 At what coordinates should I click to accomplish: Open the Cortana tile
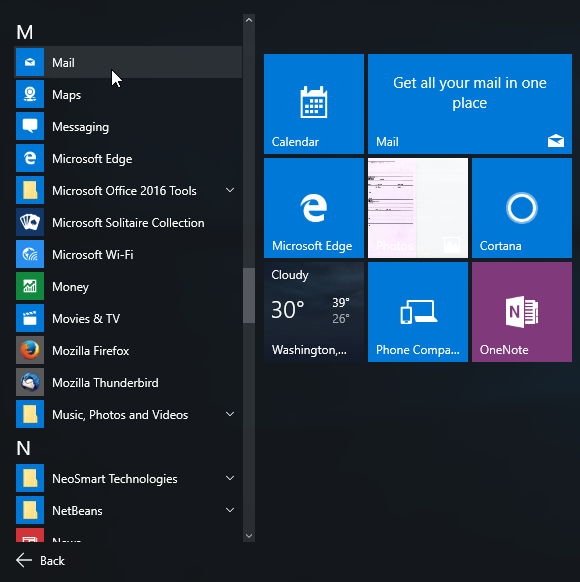(x=522, y=208)
